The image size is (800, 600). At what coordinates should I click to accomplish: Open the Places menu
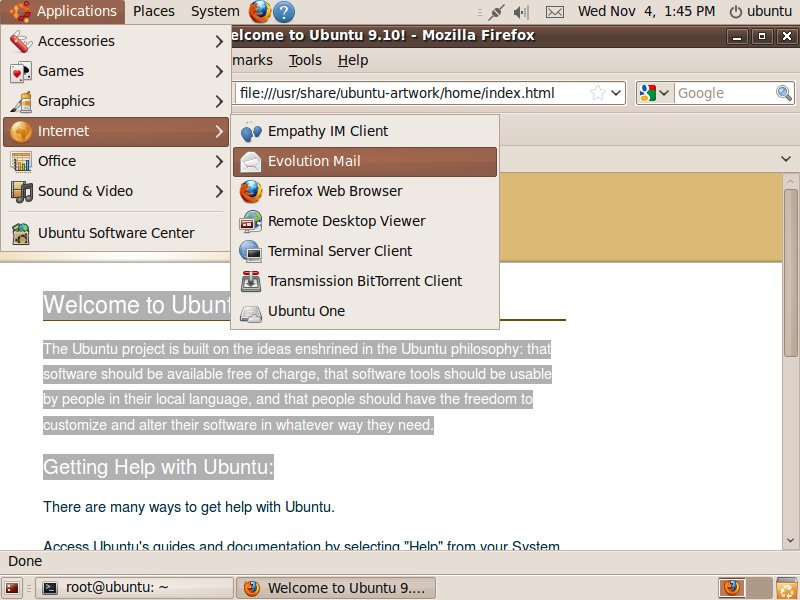pyautogui.click(x=153, y=11)
